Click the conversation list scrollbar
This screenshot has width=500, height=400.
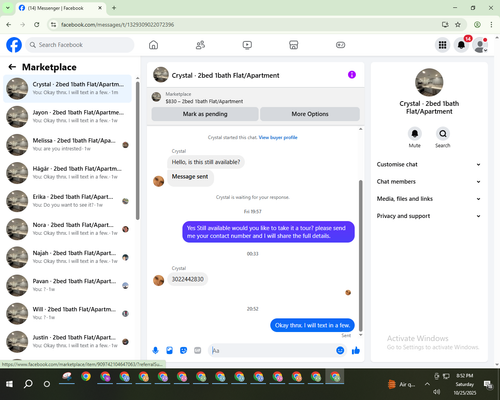click(x=137, y=151)
